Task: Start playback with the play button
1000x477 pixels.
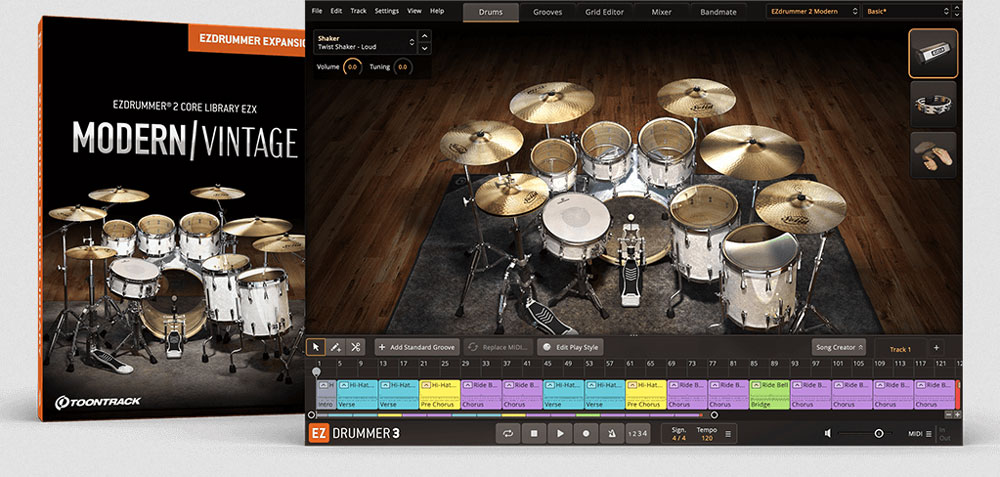Action: coord(560,434)
